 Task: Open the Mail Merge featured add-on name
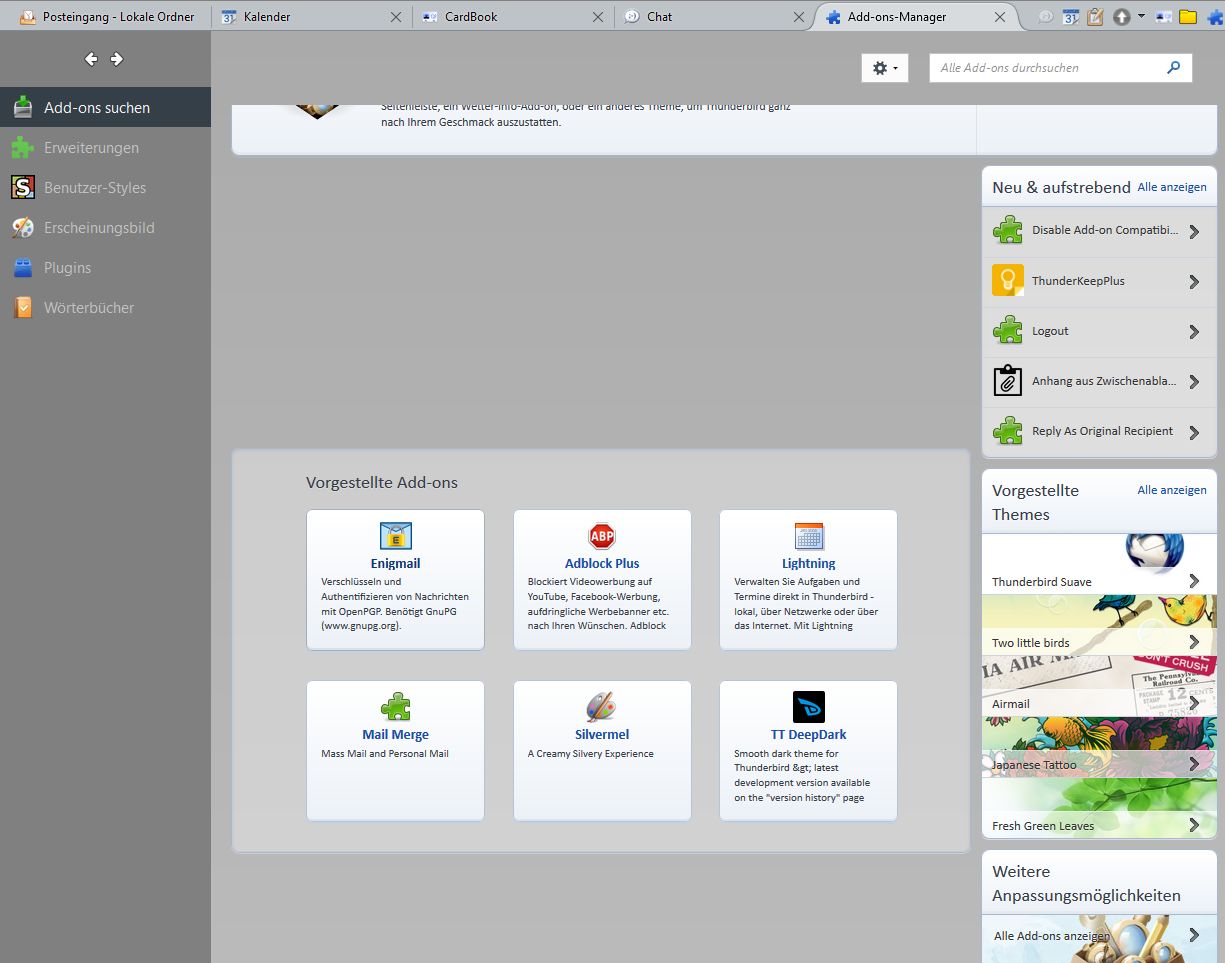395,734
